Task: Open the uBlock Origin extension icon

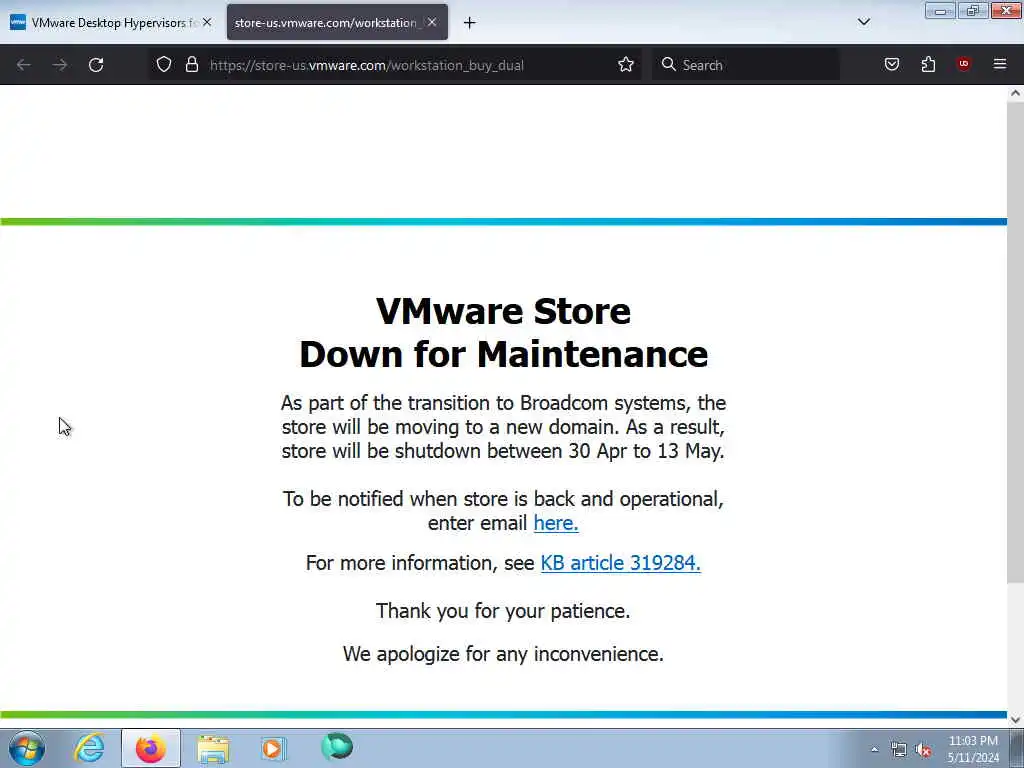Action: click(x=963, y=64)
